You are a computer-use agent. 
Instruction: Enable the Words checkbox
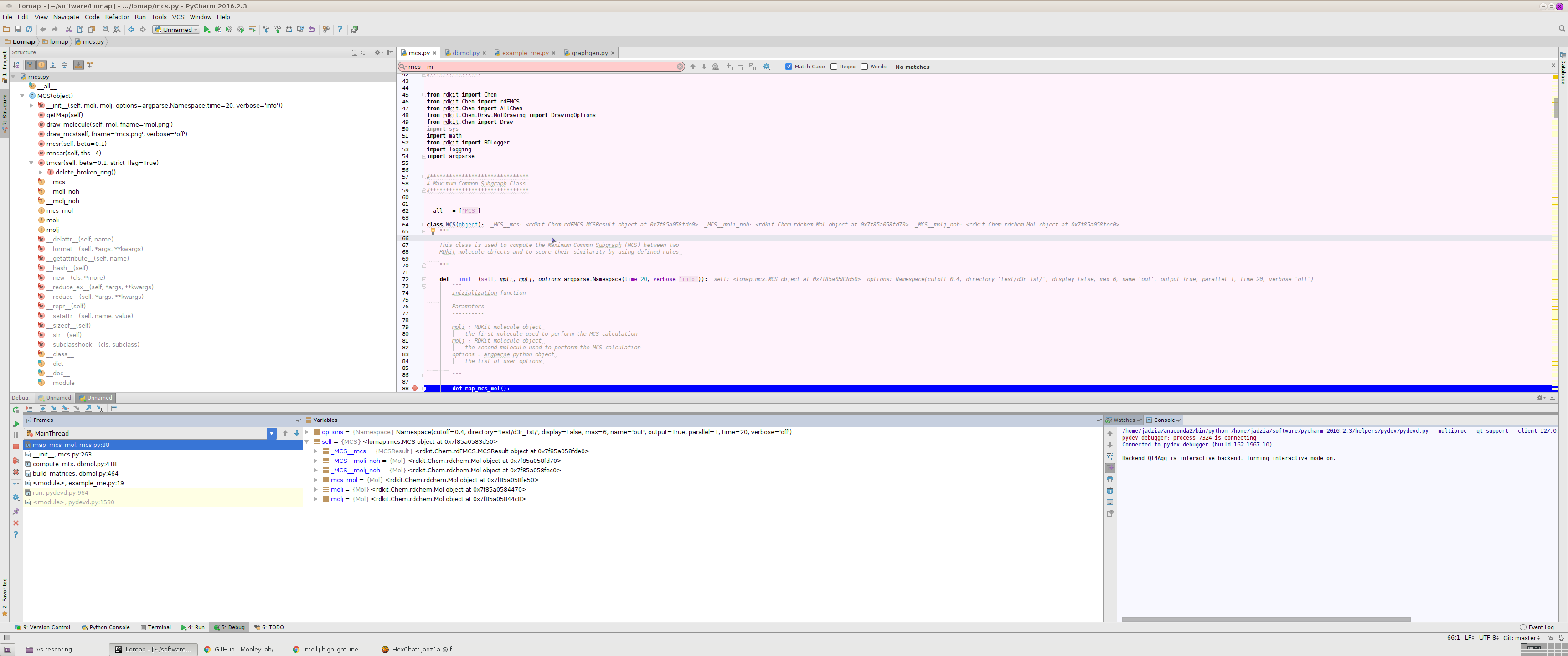point(864,67)
